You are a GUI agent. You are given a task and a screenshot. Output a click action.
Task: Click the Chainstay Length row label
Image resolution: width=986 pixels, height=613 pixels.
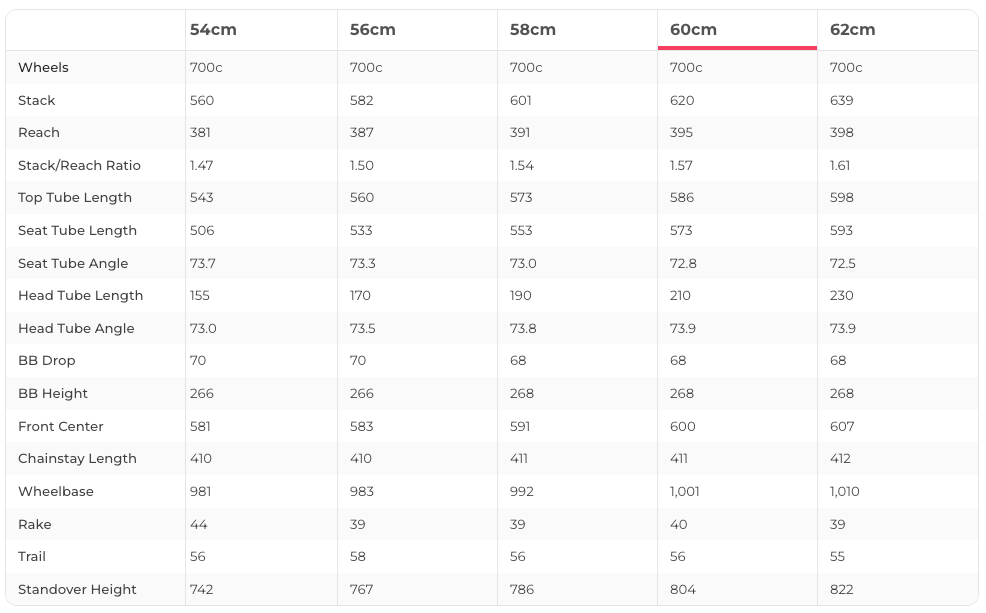pos(77,459)
